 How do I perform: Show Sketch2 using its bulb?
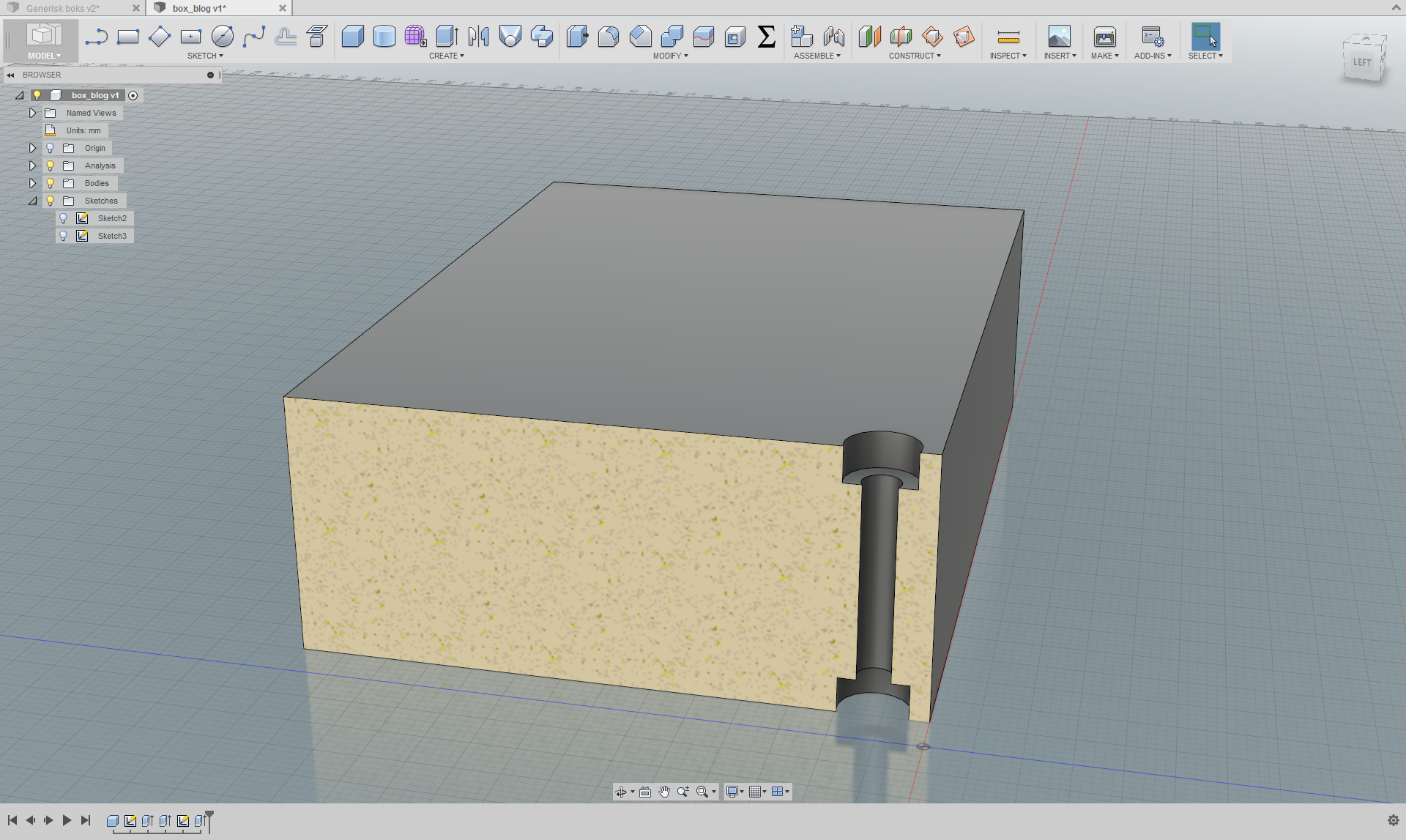click(64, 218)
